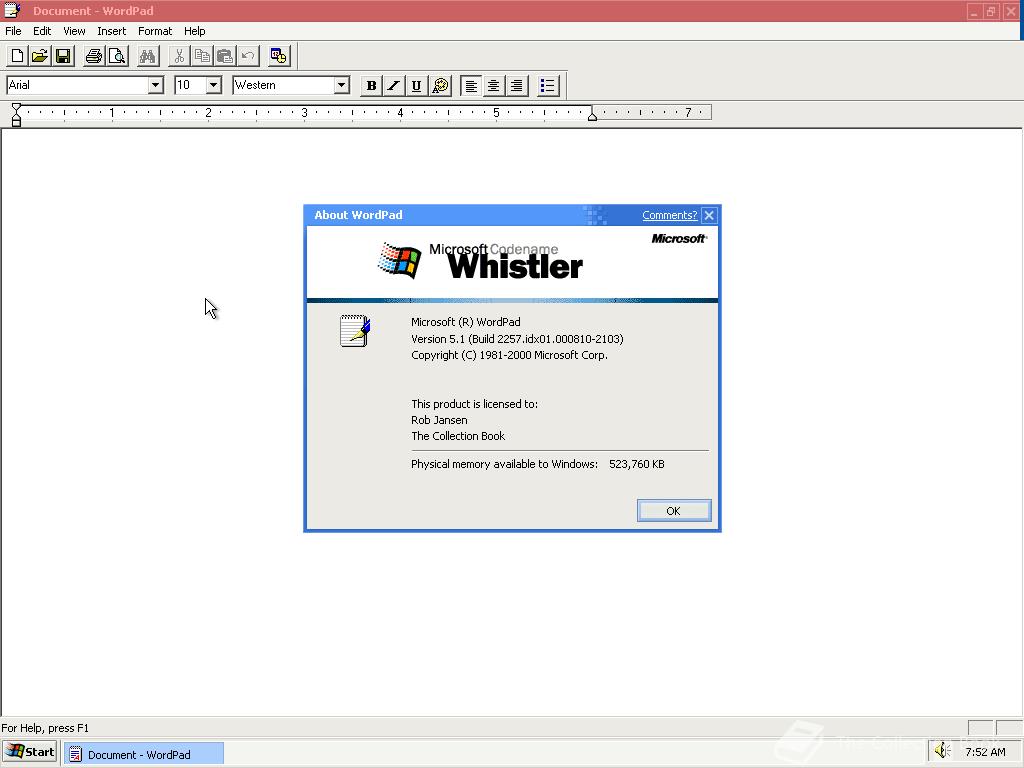1024x768 pixels.
Task: Open the font color palette icon
Action: pos(441,86)
